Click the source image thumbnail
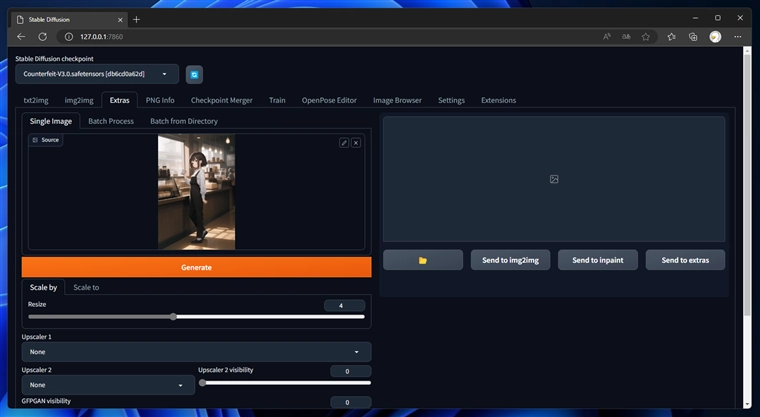Image resolution: width=760 pixels, height=417 pixels. (x=196, y=192)
